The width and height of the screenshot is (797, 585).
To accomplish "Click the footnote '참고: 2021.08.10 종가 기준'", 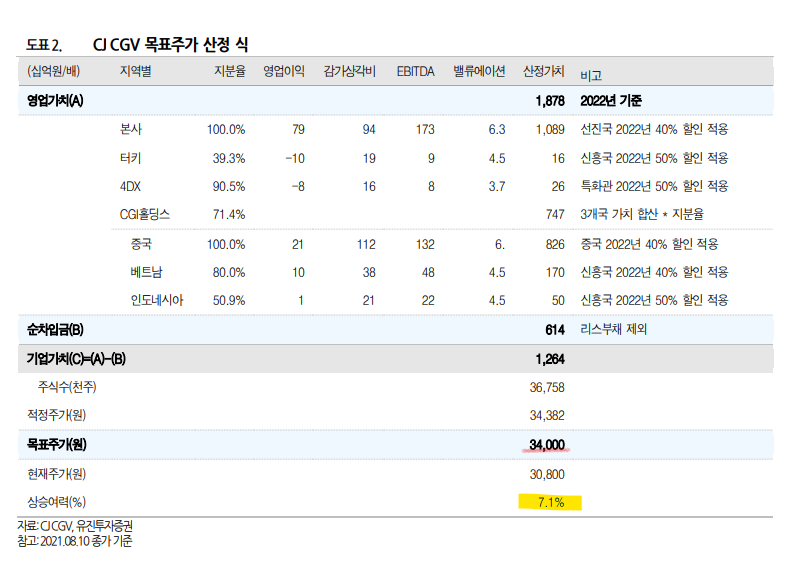I will (75, 541).
